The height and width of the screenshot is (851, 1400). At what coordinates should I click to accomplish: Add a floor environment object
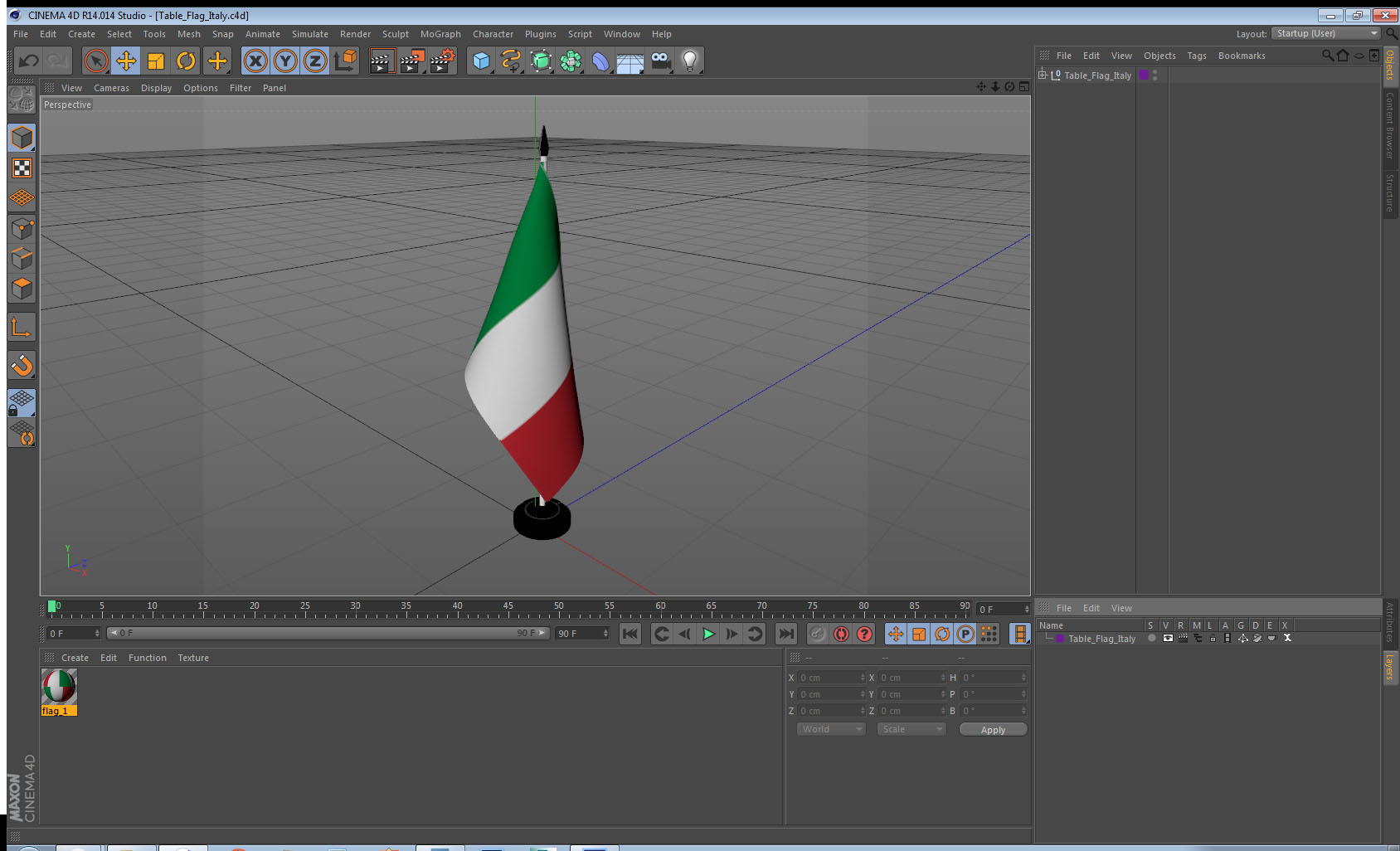tap(630, 61)
